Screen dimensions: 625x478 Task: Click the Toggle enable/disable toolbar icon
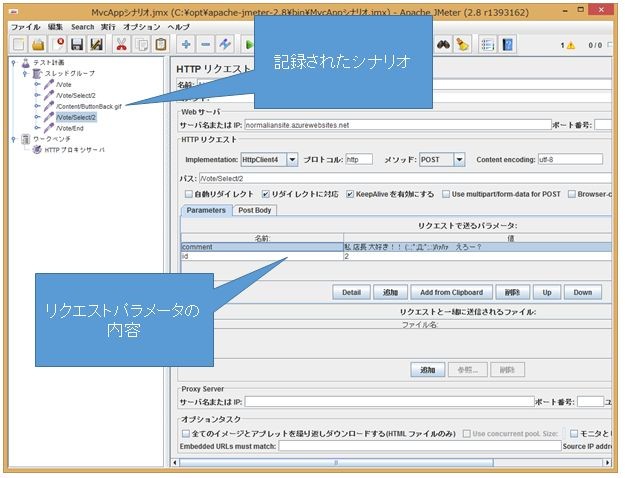[225, 44]
